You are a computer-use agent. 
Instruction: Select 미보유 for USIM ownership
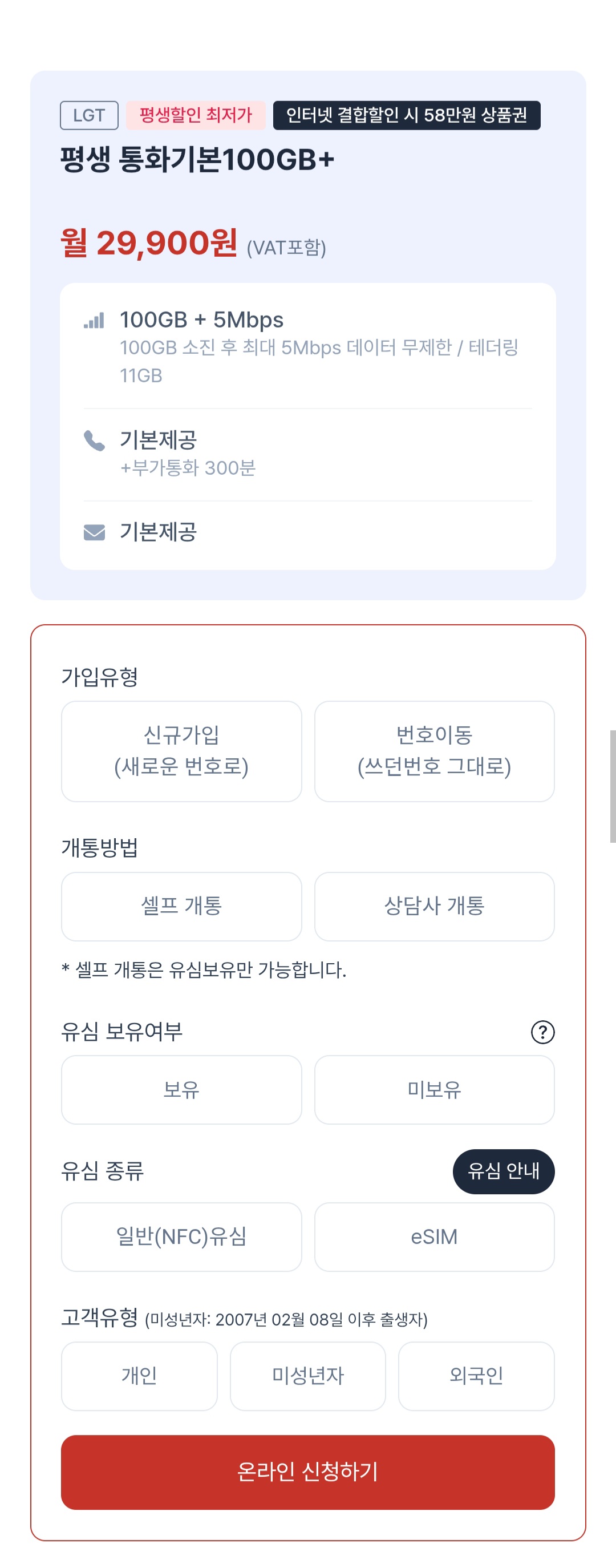(x=434, y=1089)
